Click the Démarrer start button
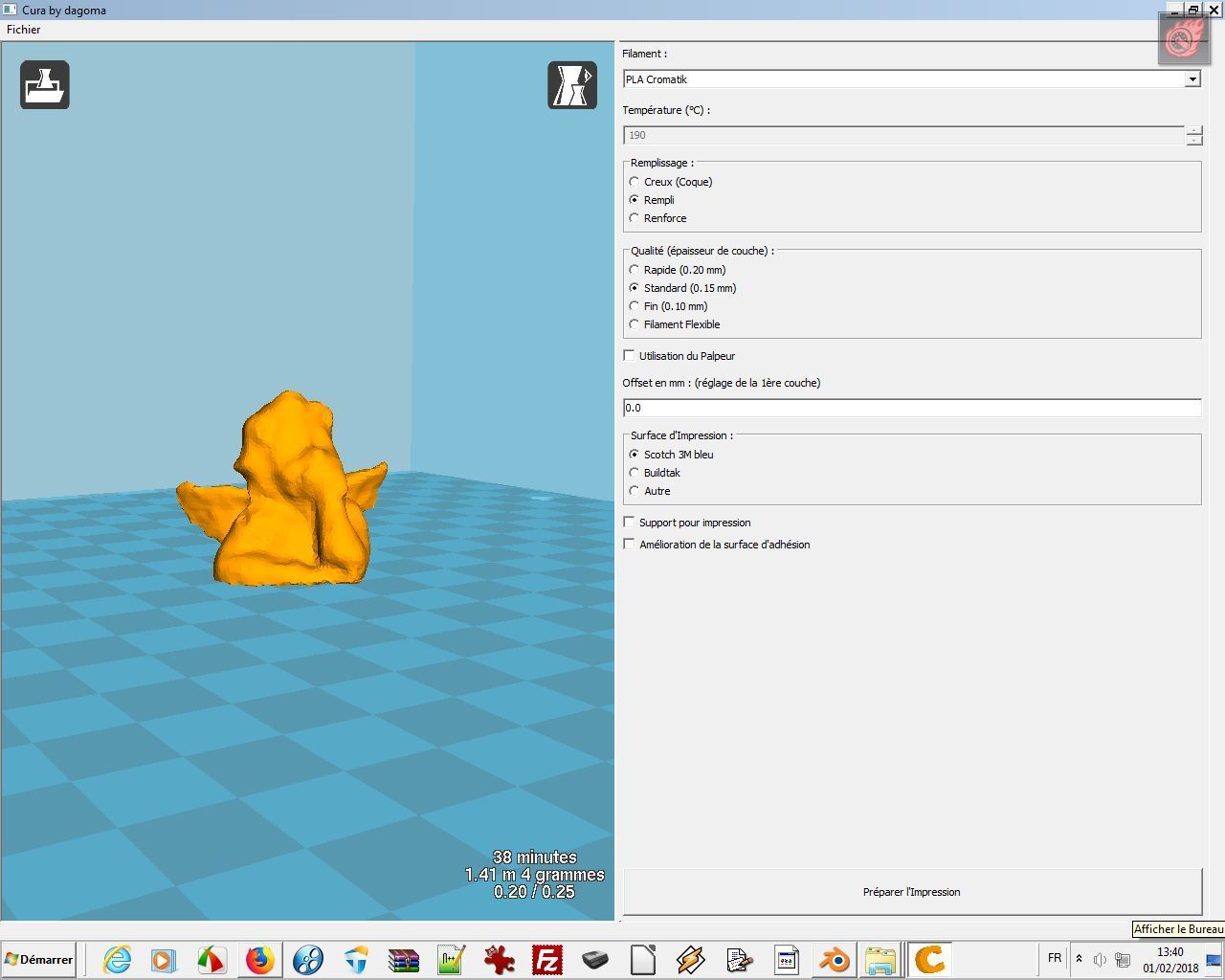The width and height of the screenshot is (1225, 980). point(38,960)
